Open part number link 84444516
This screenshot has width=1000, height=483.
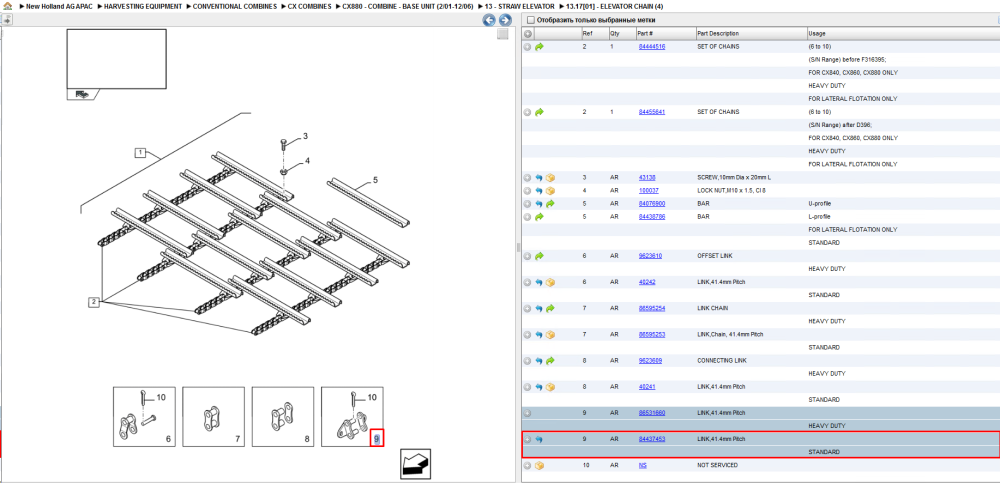click(652, 47)
